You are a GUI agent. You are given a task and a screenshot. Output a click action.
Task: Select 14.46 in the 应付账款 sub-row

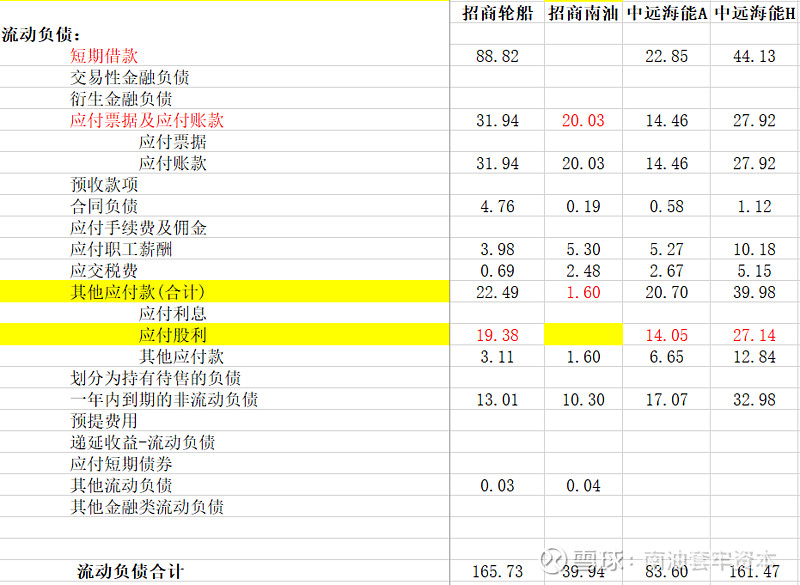(x=667, y=163)
